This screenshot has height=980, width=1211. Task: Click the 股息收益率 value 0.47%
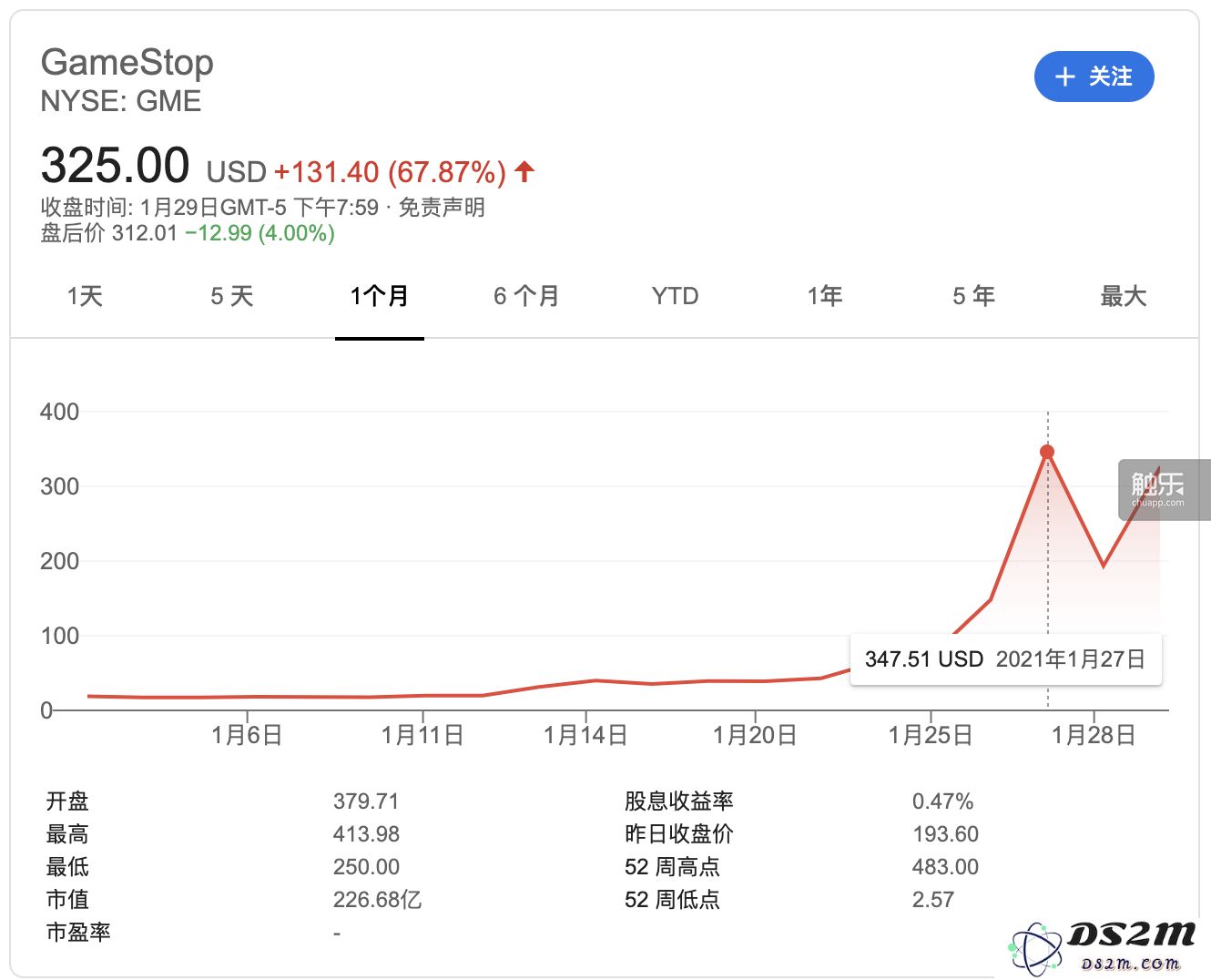point(943,801)
